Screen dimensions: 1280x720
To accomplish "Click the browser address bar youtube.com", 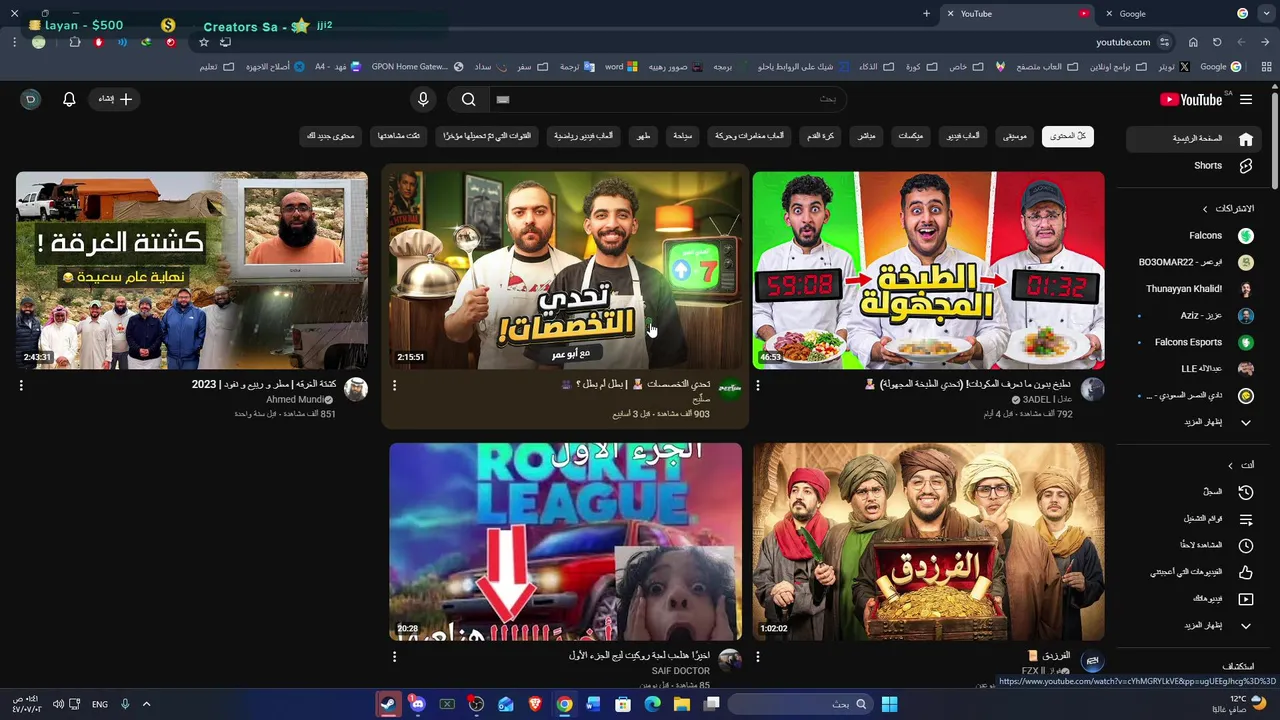I will tap(1122, 42).
